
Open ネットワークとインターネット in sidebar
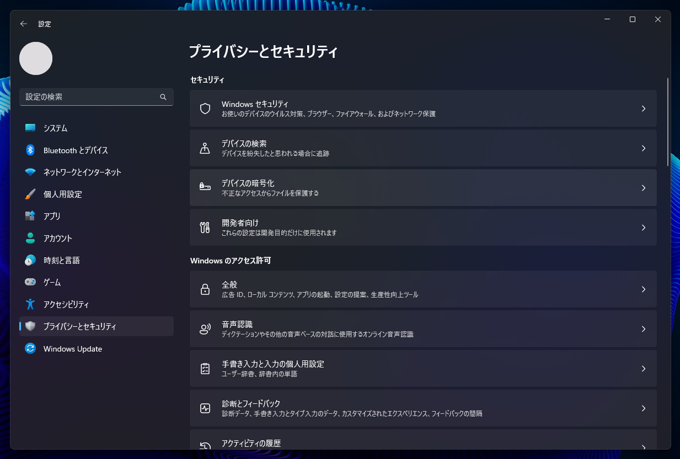pos(96,172)
